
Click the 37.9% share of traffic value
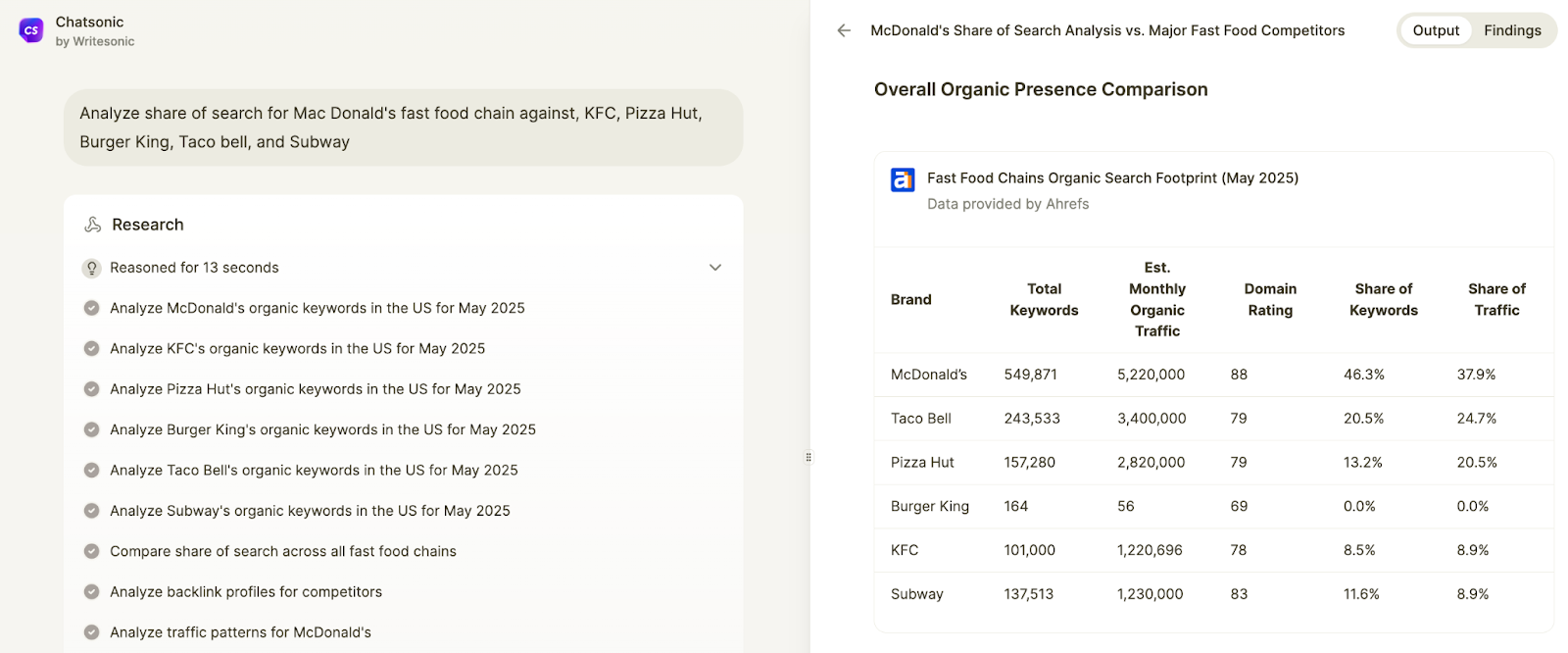[x=1477, y=375]
